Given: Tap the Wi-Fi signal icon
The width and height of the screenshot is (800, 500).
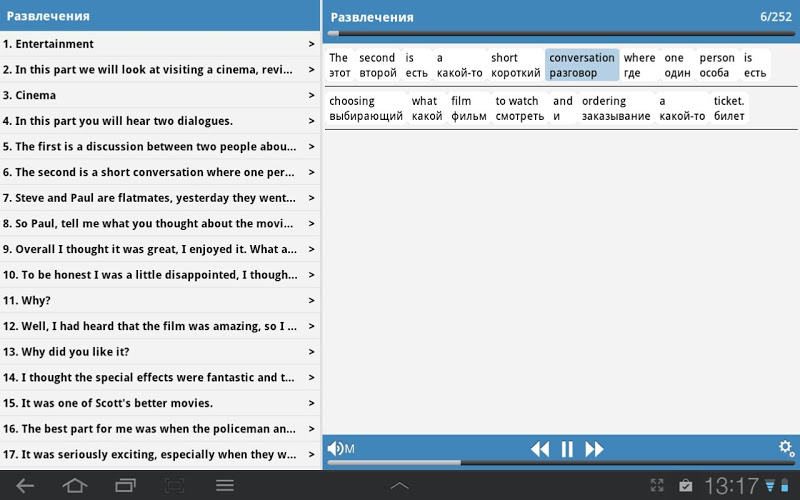Looking at the screenshot, I should [x=770, y=486].
